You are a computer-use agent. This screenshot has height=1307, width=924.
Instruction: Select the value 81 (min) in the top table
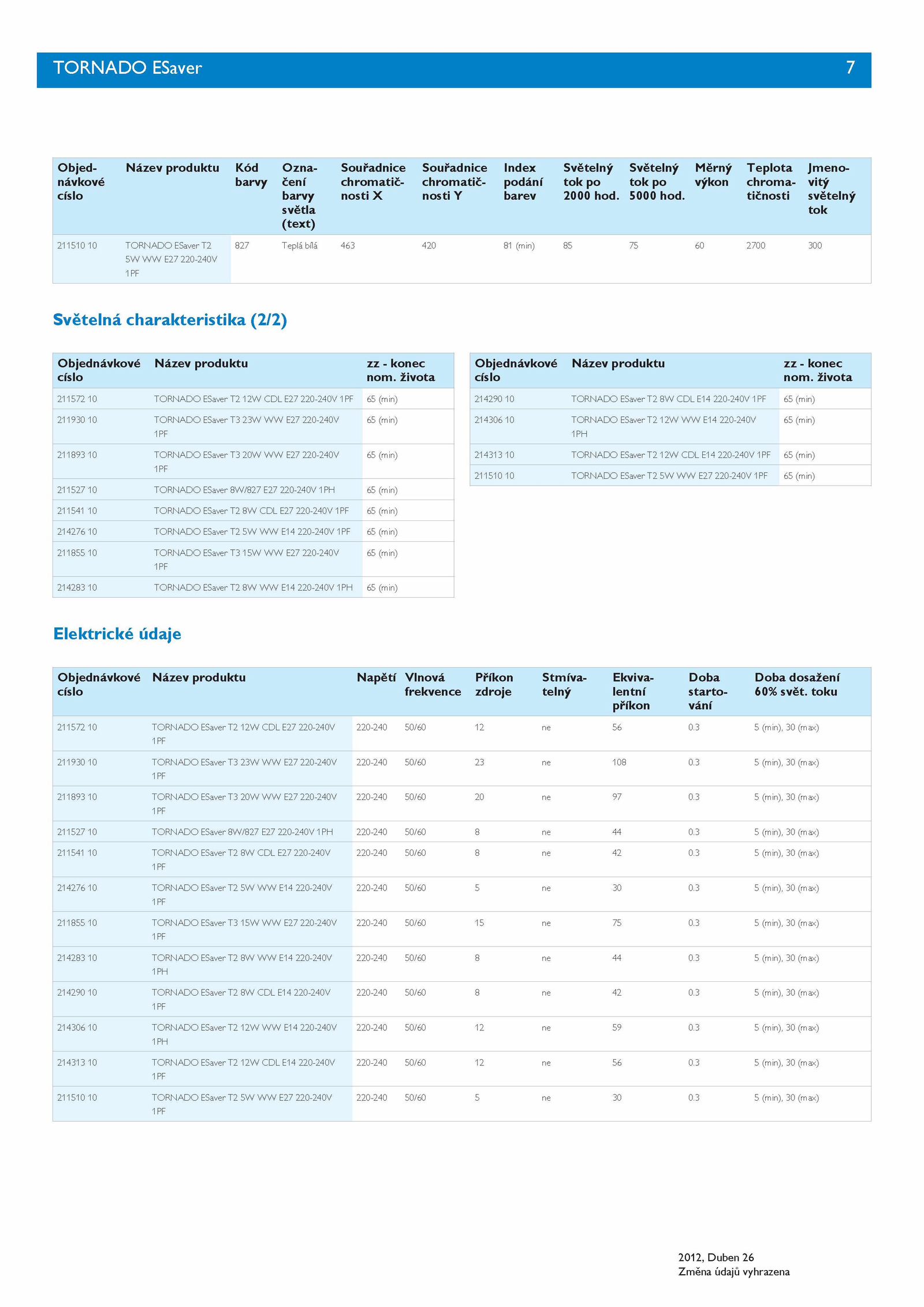click(519, 245)
